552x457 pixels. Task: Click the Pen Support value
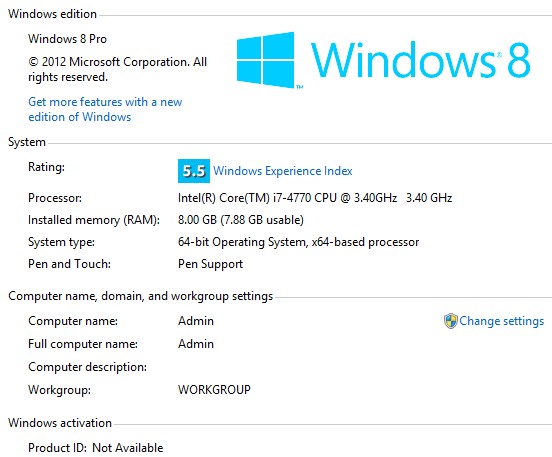tap(211, 264)
